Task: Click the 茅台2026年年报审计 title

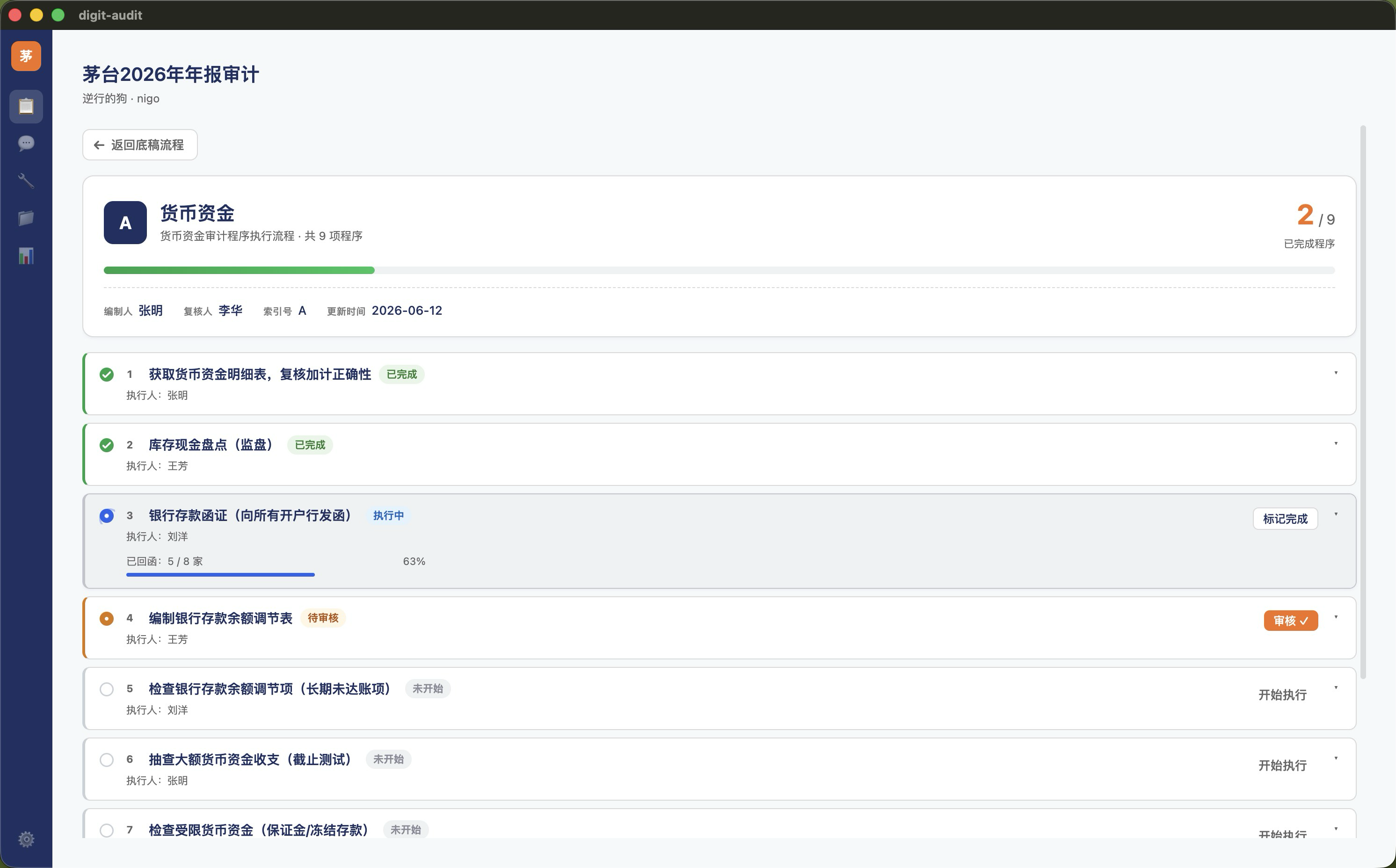Action: coord(171,75)
